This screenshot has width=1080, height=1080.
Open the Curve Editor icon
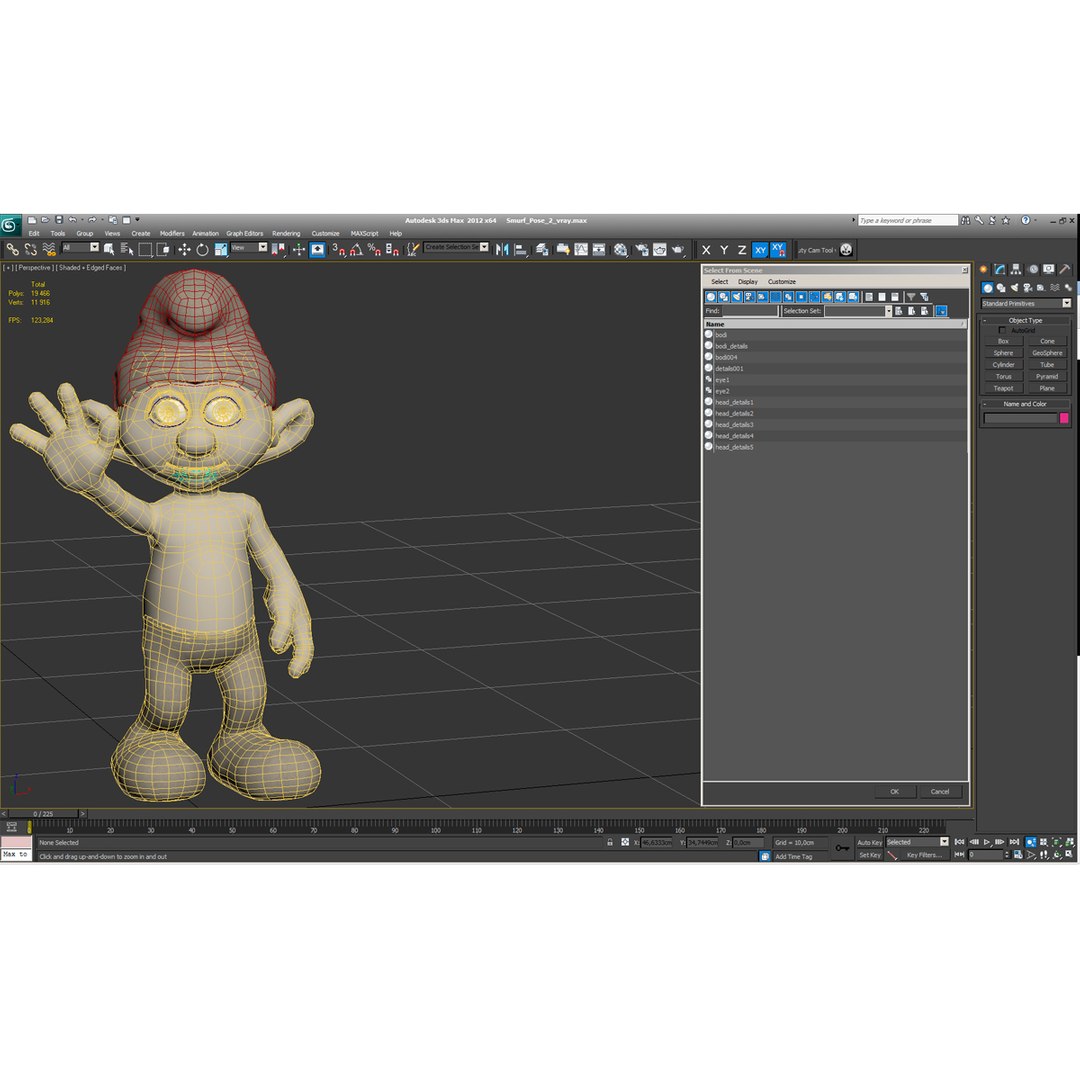(581, 249)
